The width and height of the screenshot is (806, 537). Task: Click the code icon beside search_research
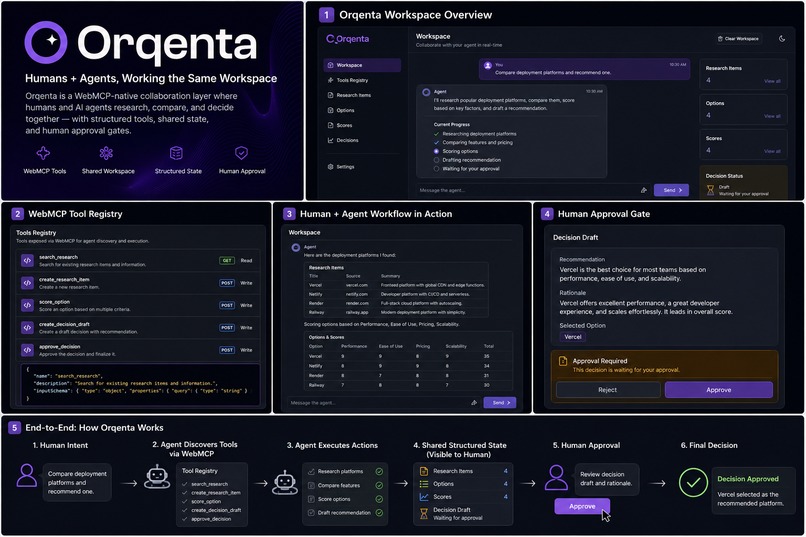point(27,261)
